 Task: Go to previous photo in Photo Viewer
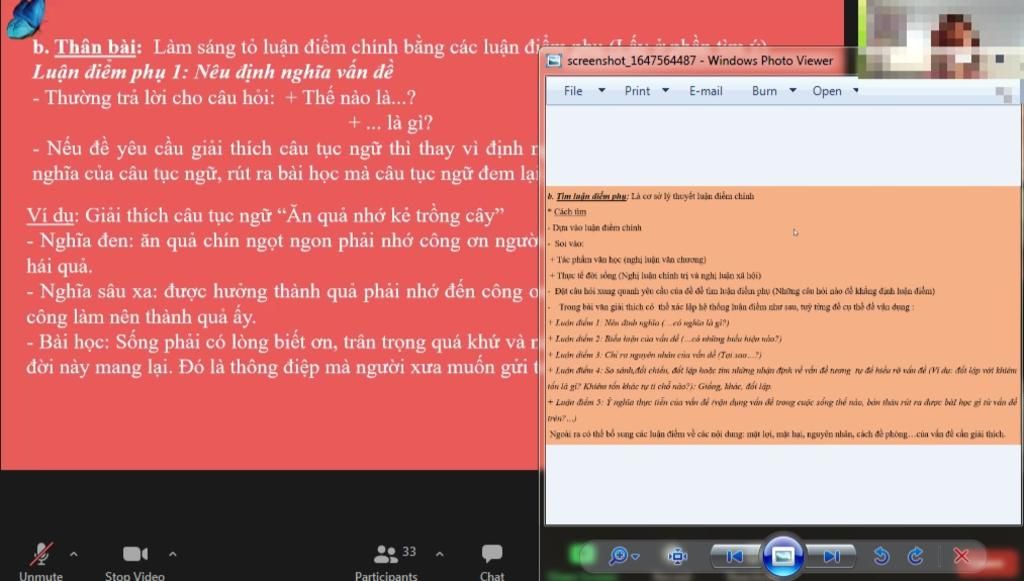click(735, 556)
